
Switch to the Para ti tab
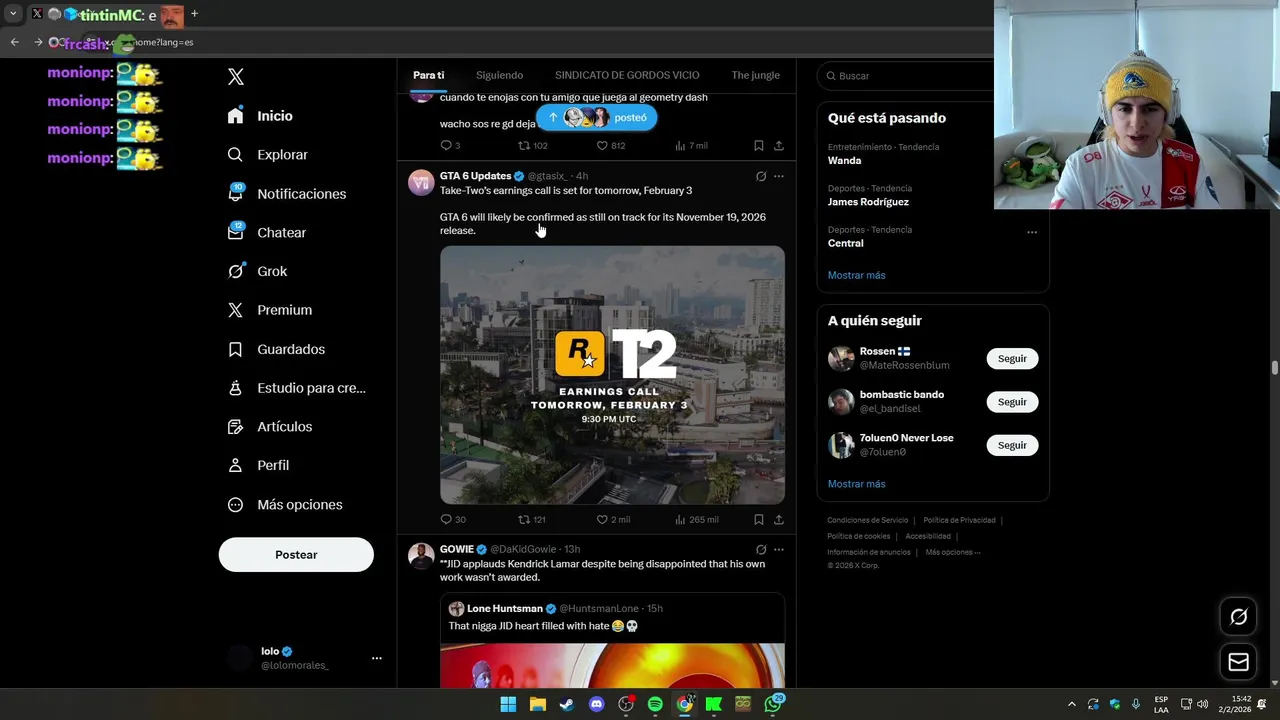(x=429, y=75)
